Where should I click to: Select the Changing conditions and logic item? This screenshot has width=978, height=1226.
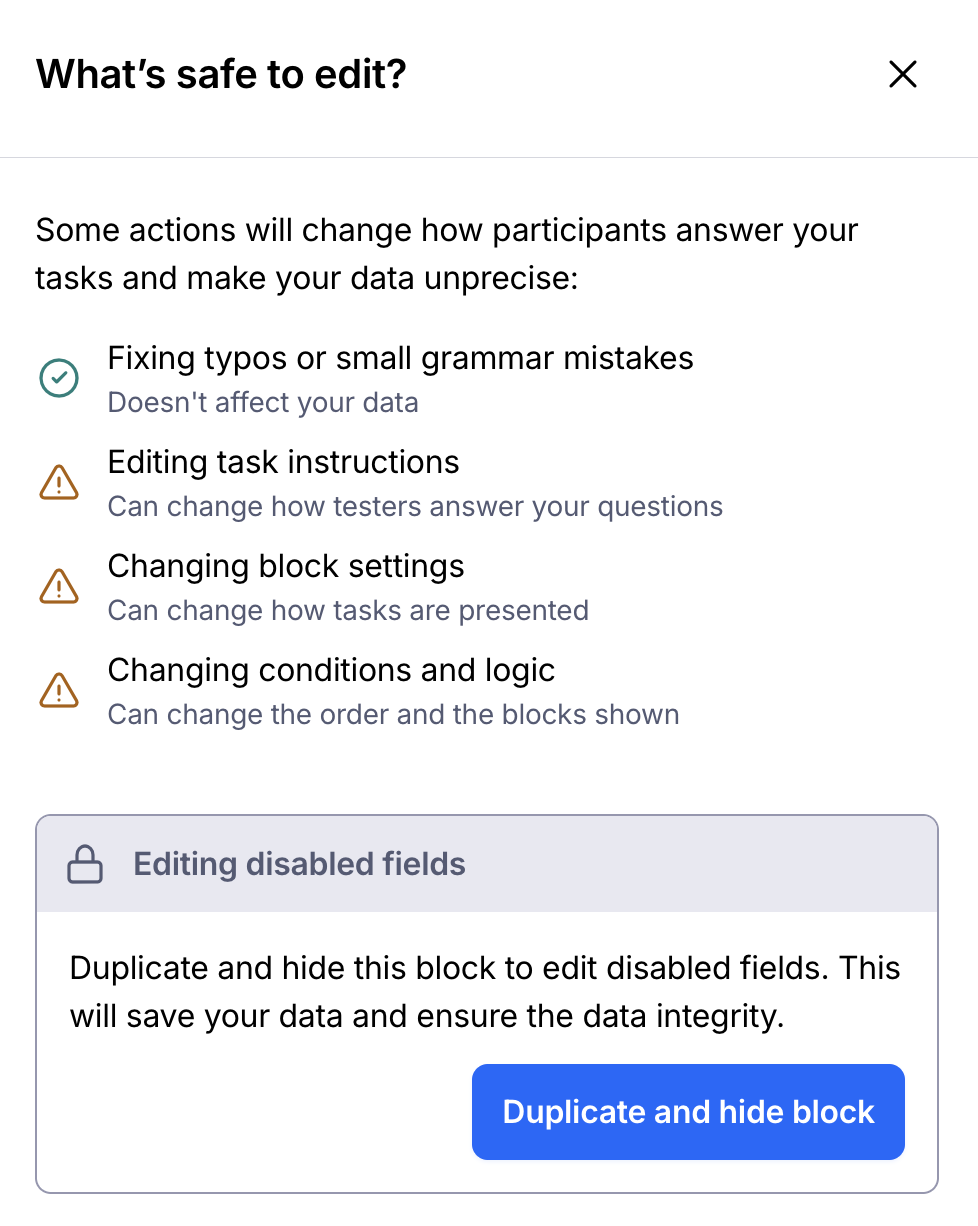(x=331, y=670)
